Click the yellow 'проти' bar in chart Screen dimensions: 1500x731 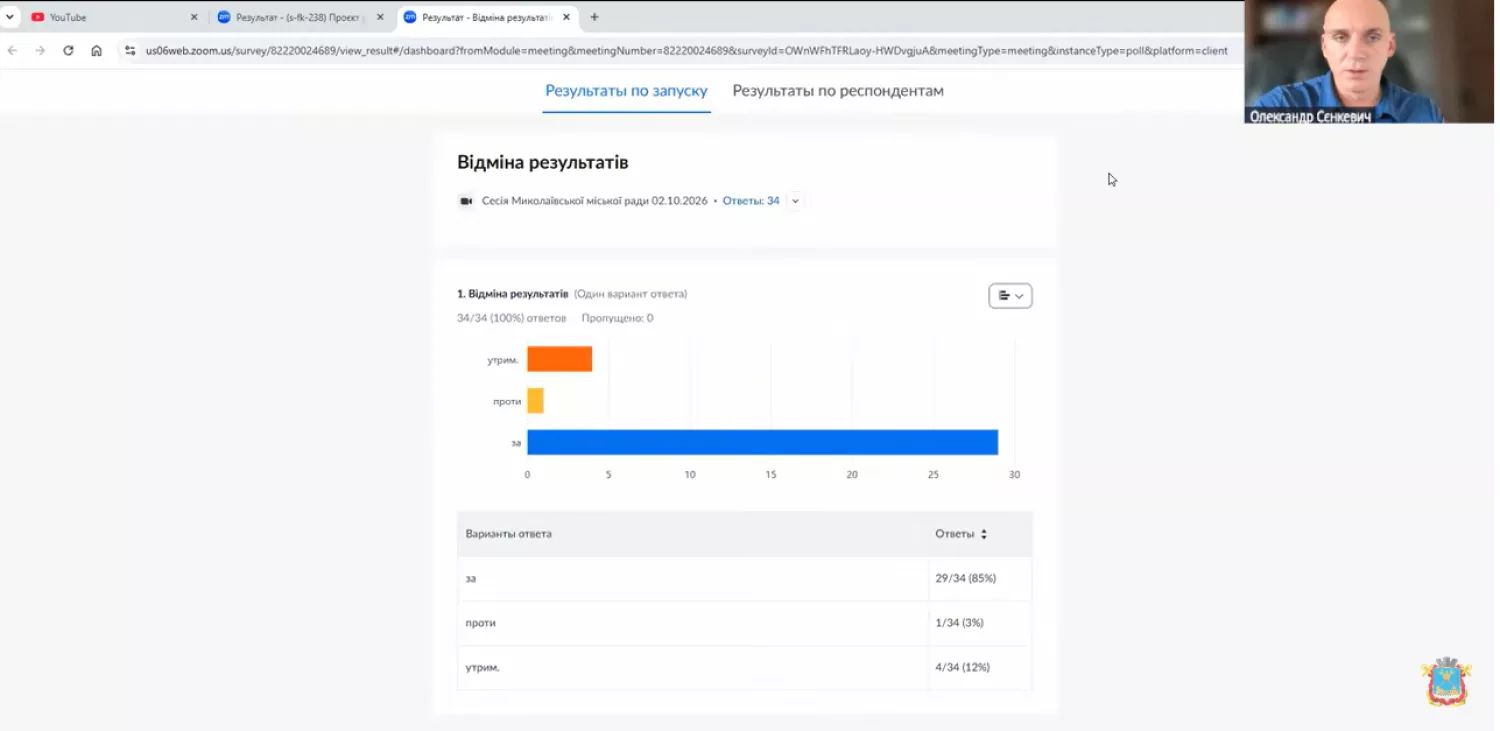pos(535,401)
